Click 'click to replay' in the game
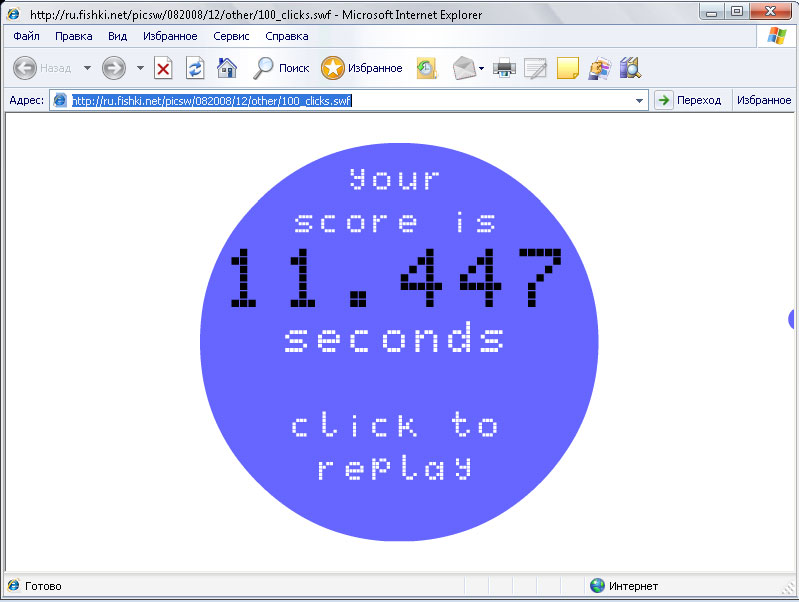 coord(395,446)
